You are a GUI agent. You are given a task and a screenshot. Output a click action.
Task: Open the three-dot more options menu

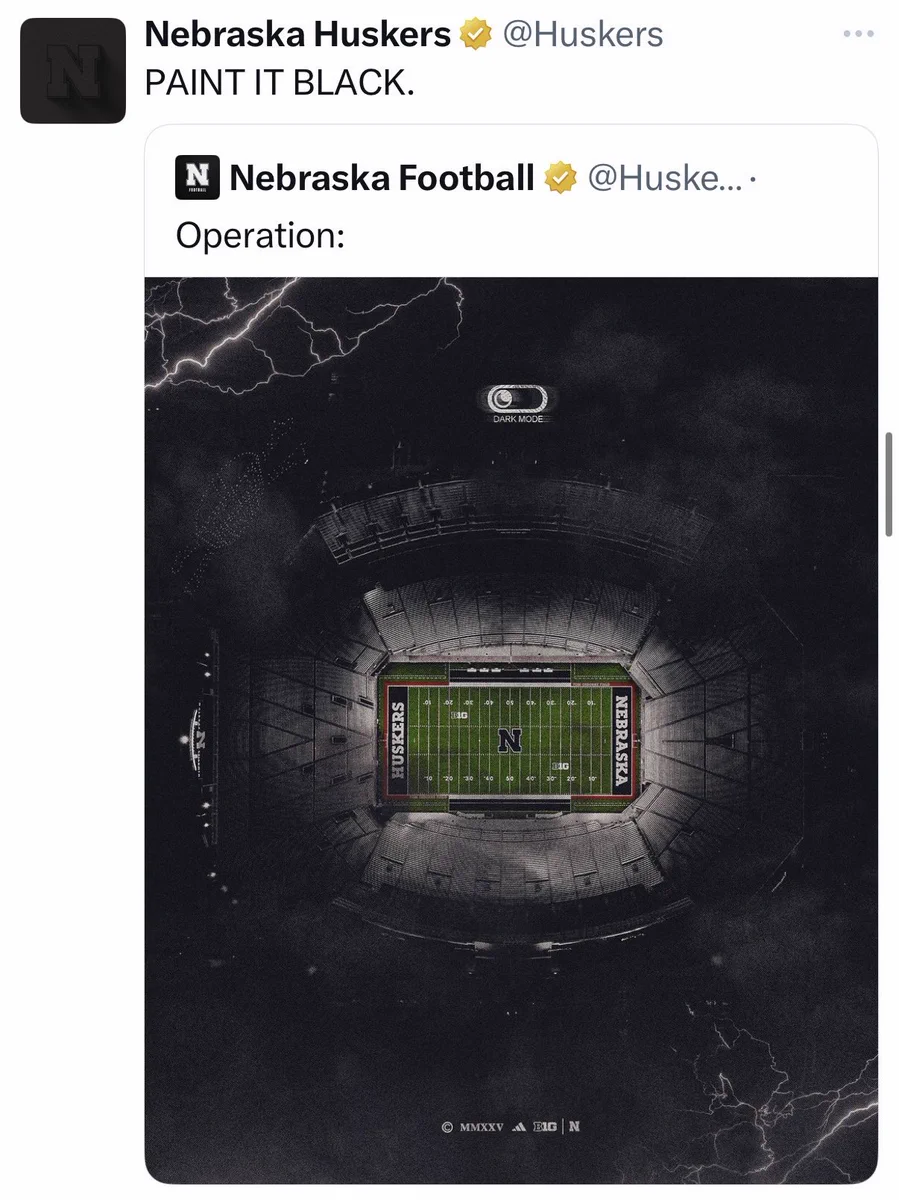[x=858, y=34]
